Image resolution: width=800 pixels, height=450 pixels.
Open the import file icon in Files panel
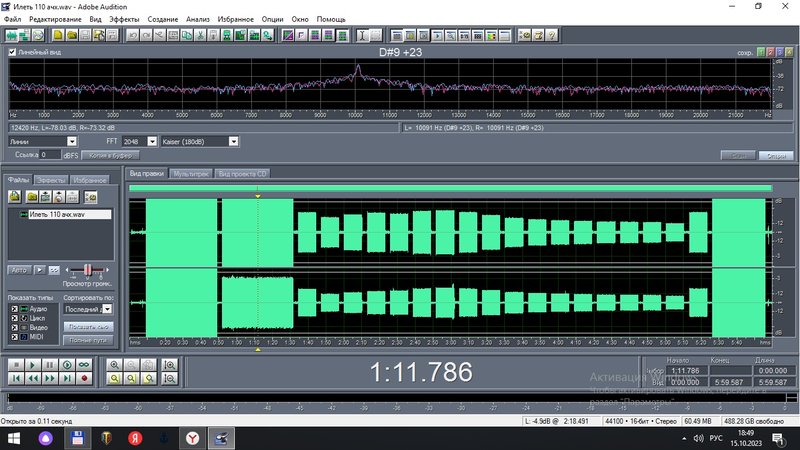point(15,196)
